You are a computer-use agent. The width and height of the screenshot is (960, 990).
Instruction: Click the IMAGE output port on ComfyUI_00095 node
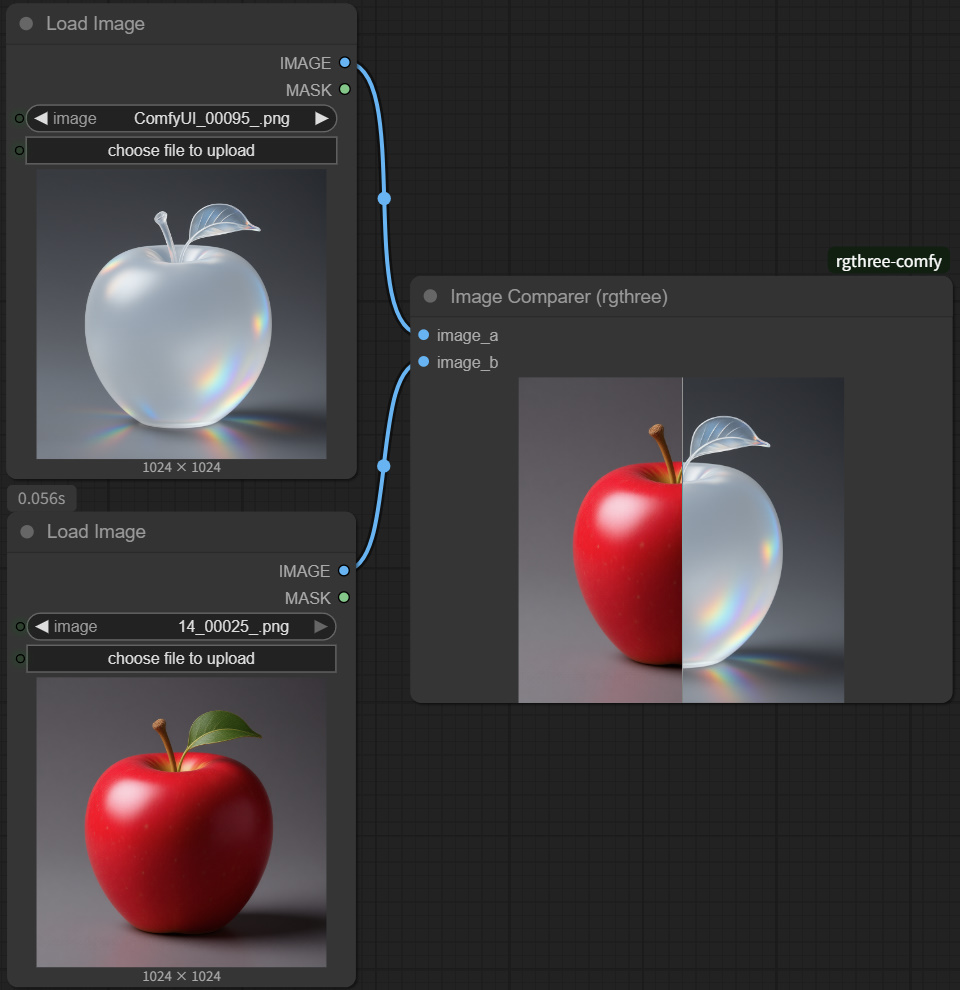pos(344,63)
